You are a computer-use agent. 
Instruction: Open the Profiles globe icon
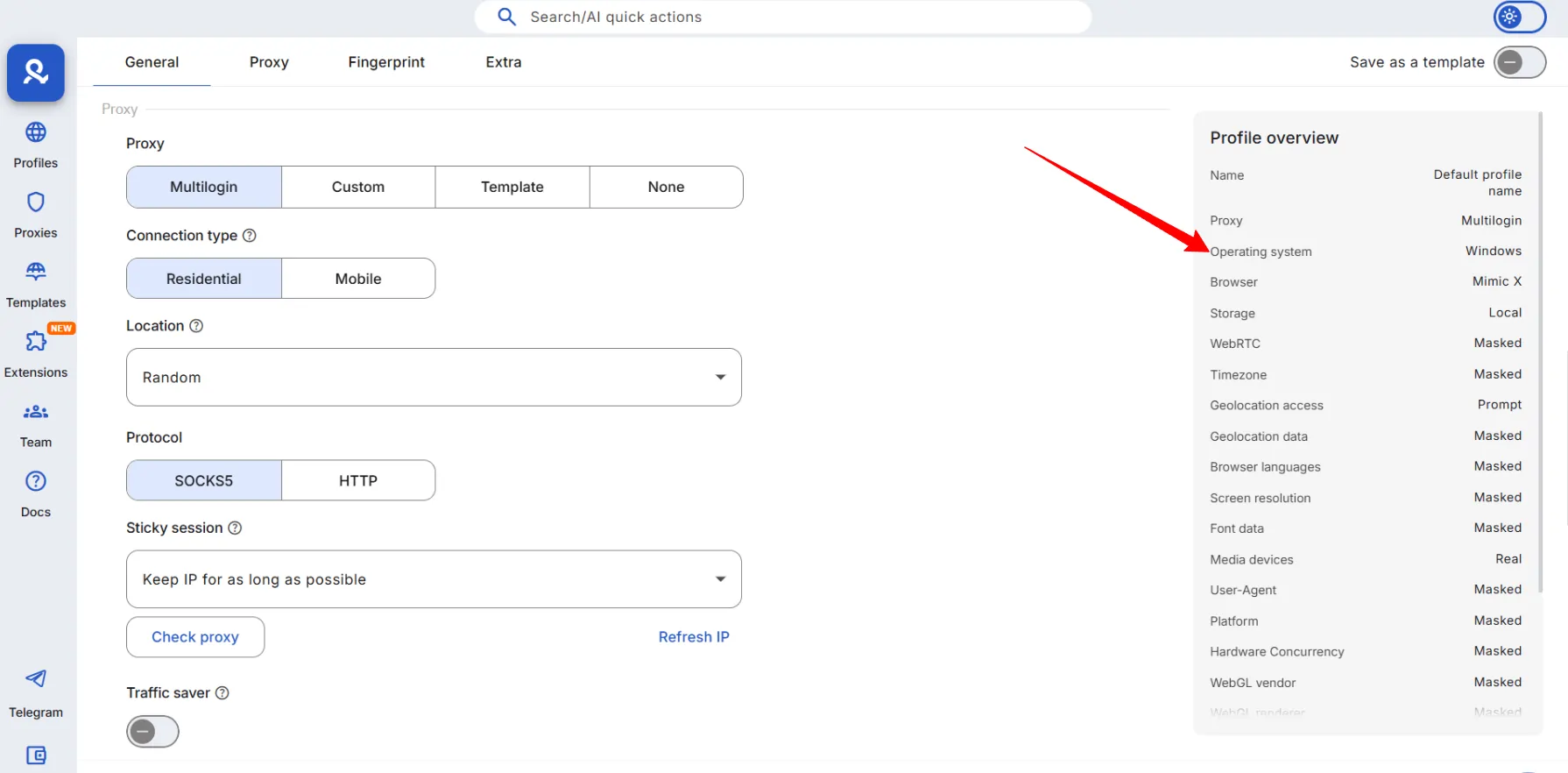[36, 132]
